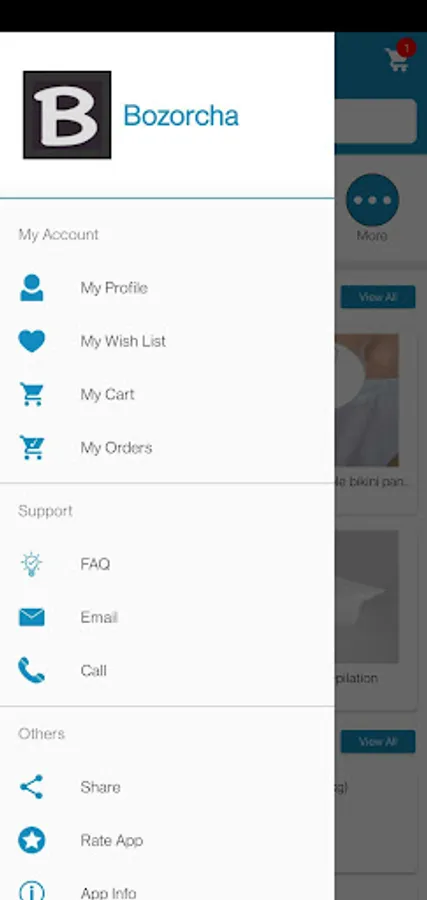This screenshot has height=900, width=427.
Task: Tap the heart icon for My Wish List
Action: [32, 341]
